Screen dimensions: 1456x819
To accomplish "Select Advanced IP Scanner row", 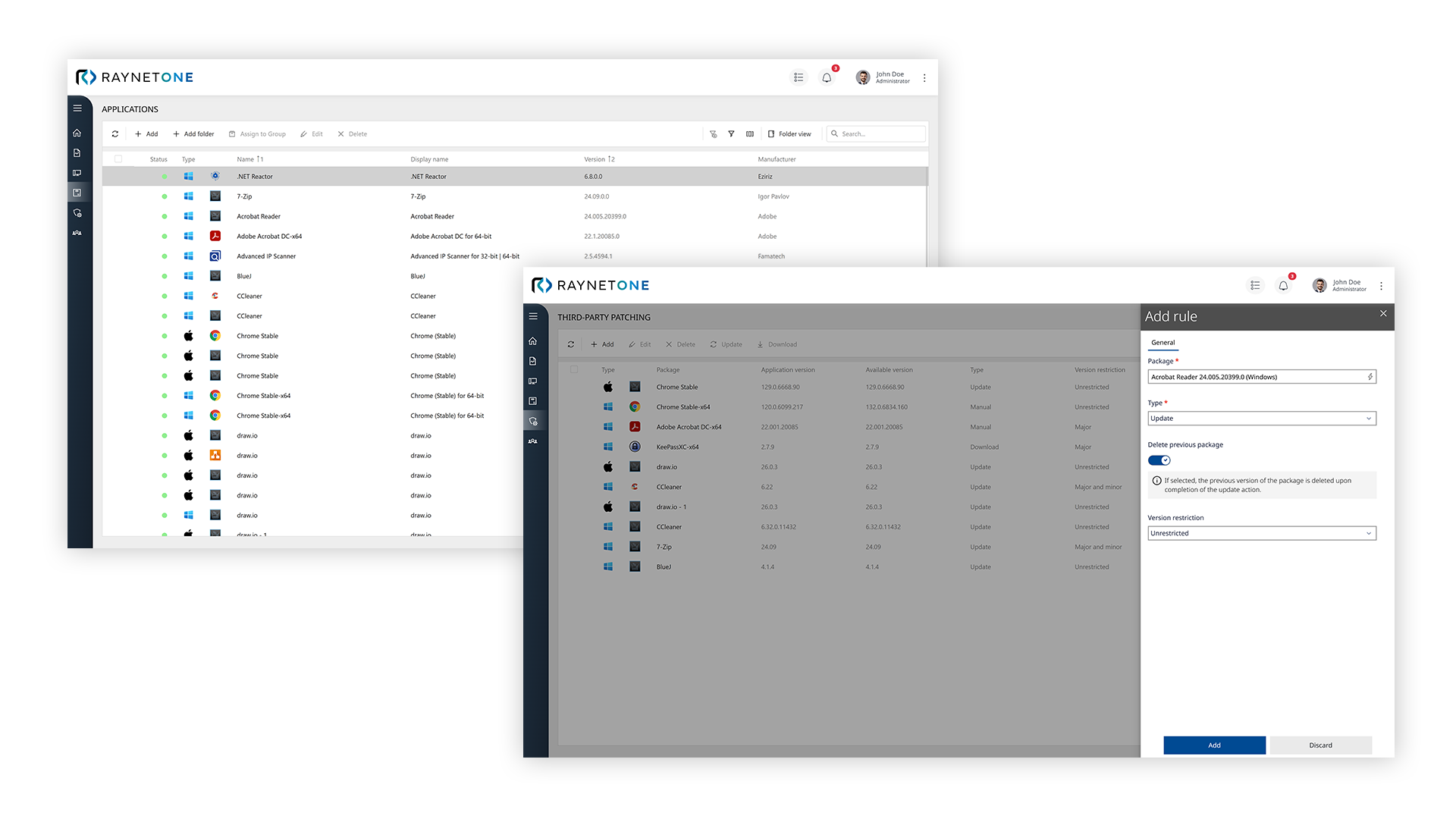I will click(514, 256).
